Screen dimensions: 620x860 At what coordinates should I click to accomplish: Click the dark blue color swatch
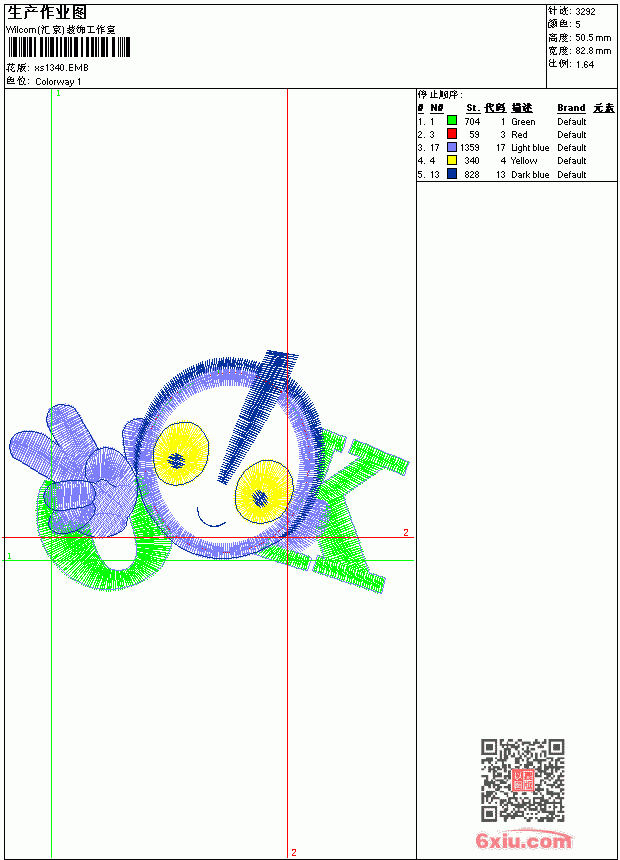coord(452,174)
